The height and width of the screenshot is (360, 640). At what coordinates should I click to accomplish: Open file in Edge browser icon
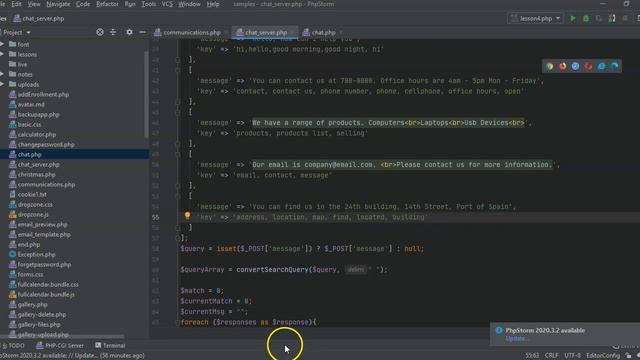point(614,66)
